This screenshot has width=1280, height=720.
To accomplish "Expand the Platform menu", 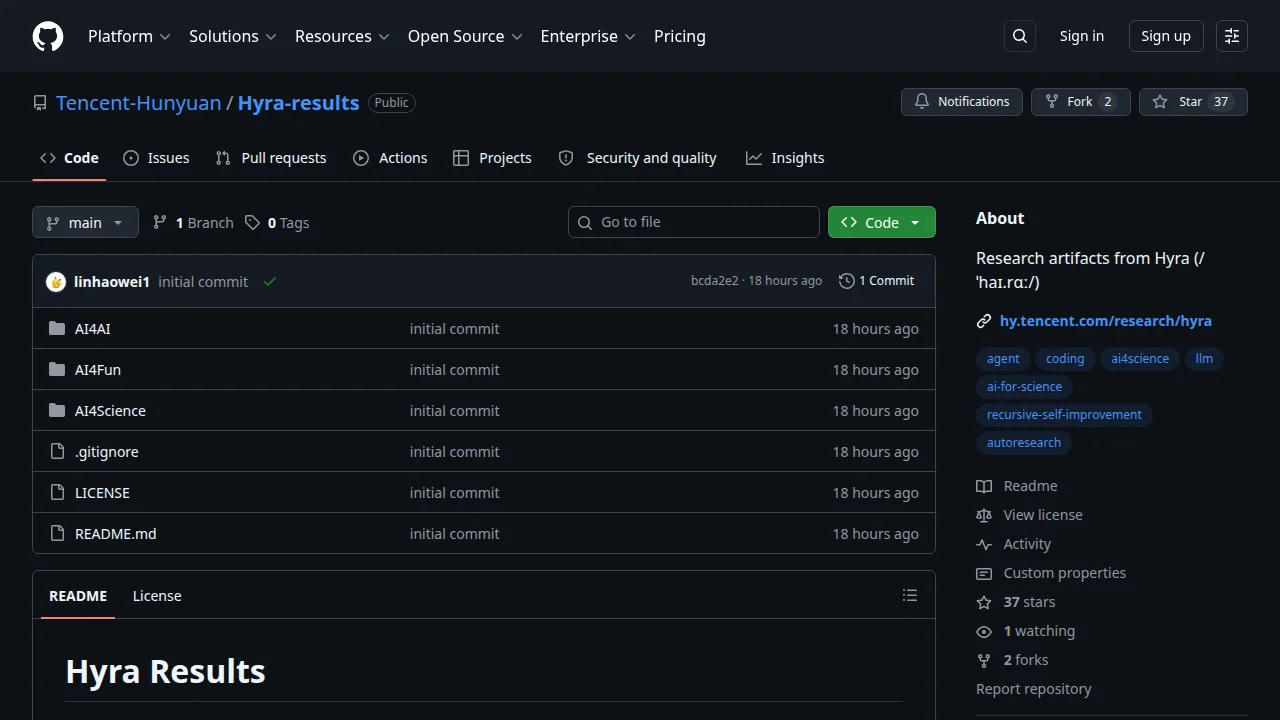I will pyautogui.click(x=129, y=36).
